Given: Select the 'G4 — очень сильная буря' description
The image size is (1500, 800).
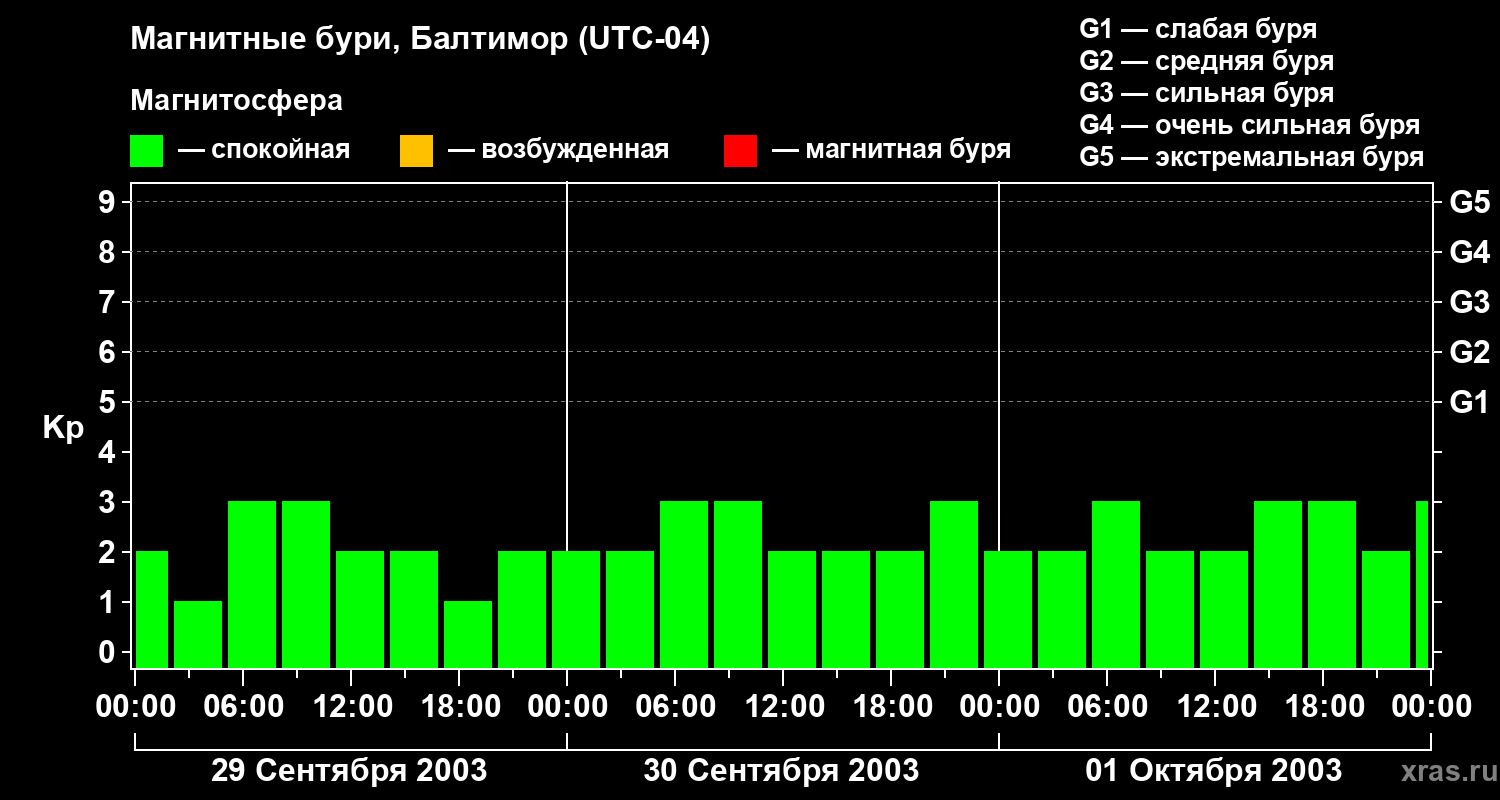Looking at the screenshot, I should pos(1250,125).
